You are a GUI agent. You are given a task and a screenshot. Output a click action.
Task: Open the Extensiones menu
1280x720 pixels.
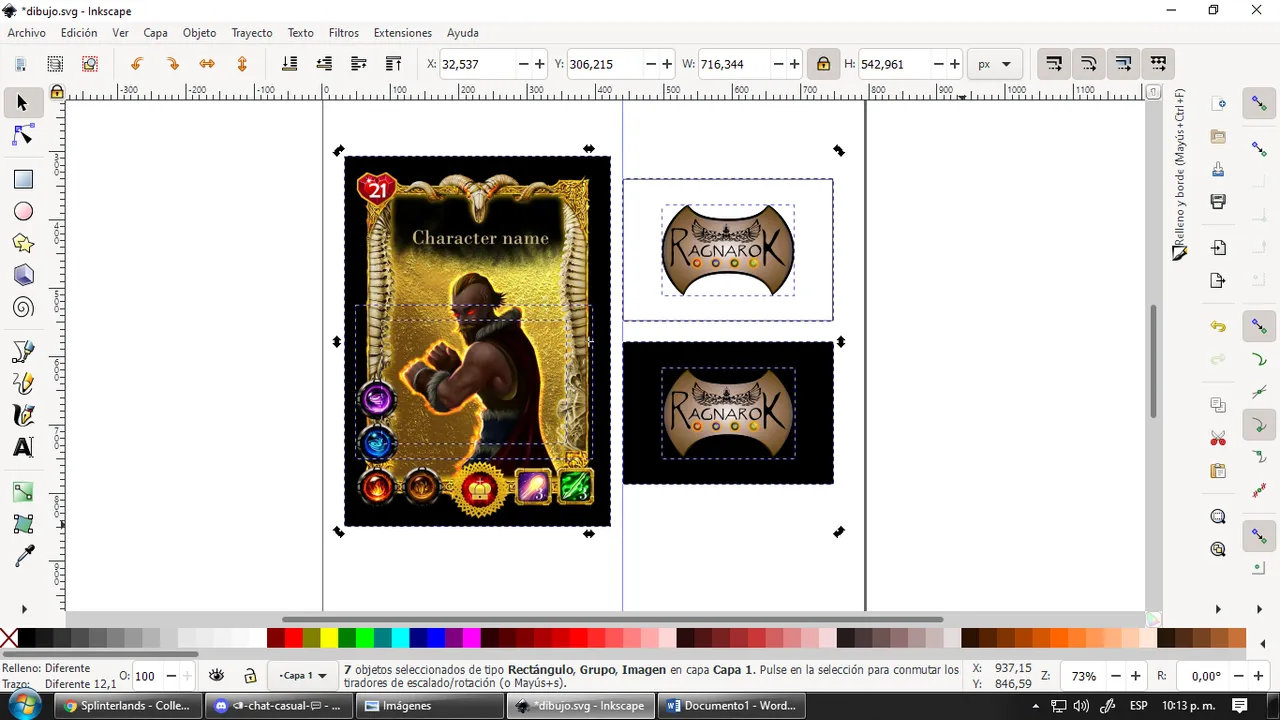(402, 33)
